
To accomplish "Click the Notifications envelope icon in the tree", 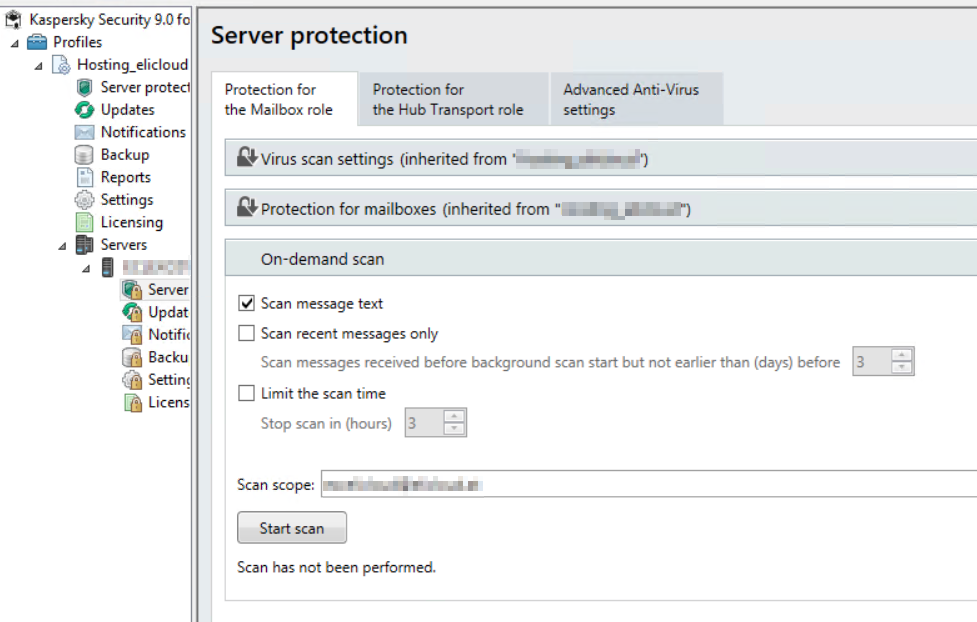I will 84,132.
